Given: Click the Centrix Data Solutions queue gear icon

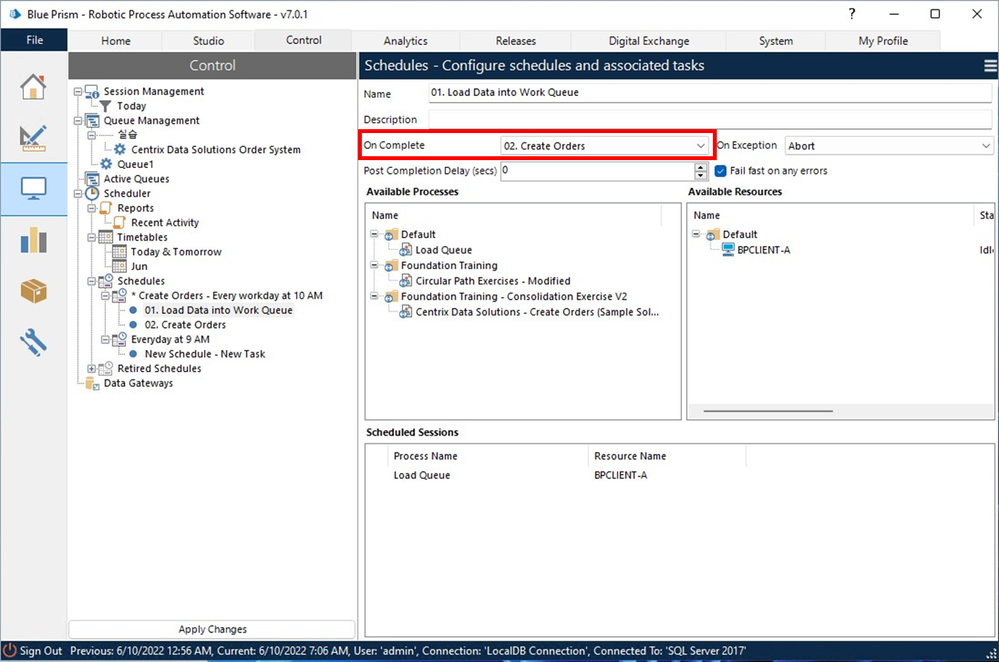Looking at the screenshot, I should (x=120, y=149).
